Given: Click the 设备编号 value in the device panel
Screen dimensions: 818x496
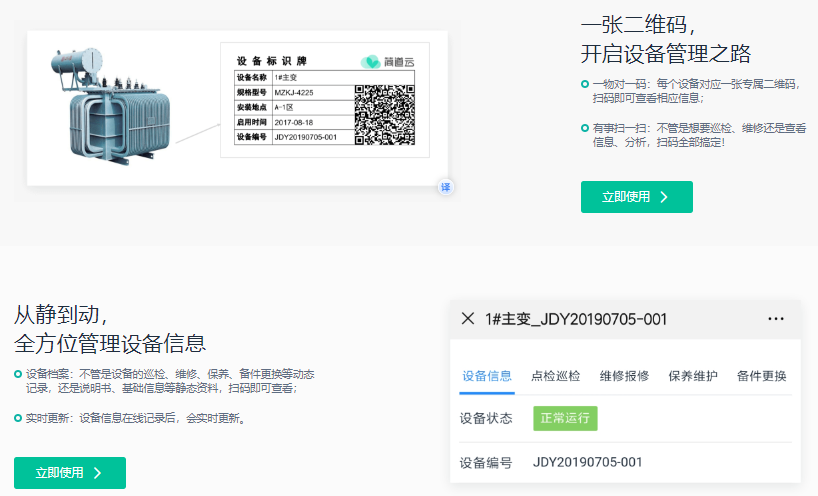Looking at the screenshot, I should pyautogui.click(x=588, y=462).
